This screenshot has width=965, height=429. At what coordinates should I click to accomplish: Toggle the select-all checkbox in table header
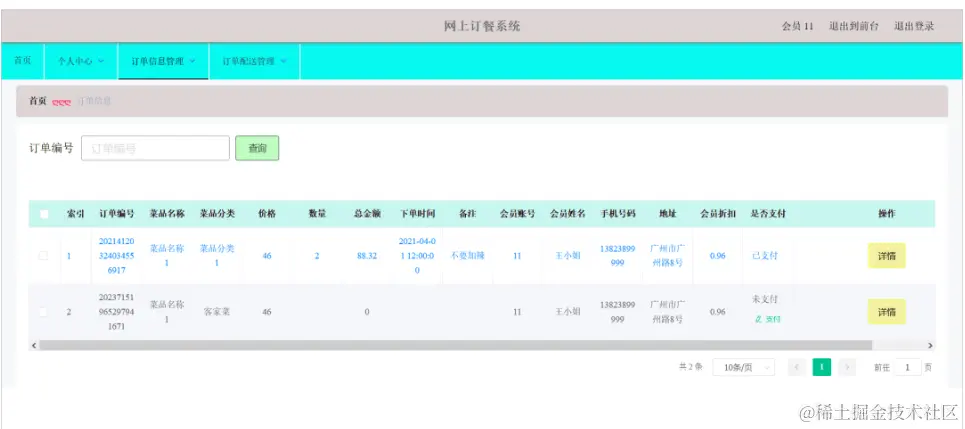[44, 214]
